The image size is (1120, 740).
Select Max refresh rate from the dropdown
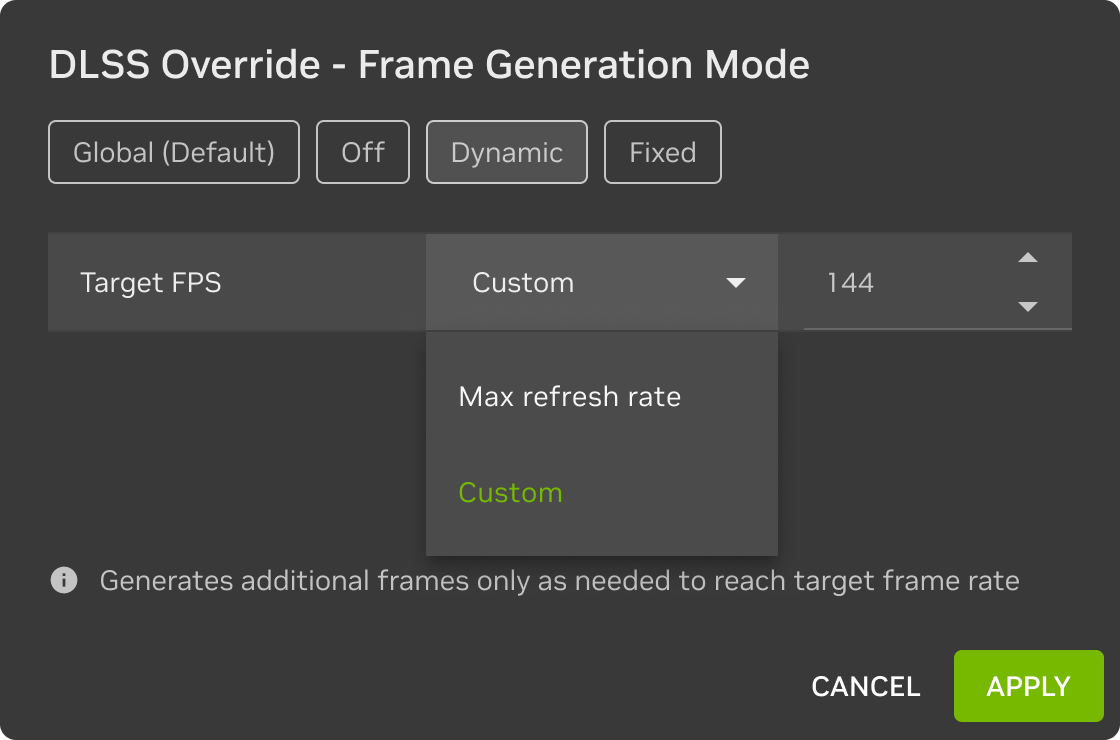click(569, 396)
